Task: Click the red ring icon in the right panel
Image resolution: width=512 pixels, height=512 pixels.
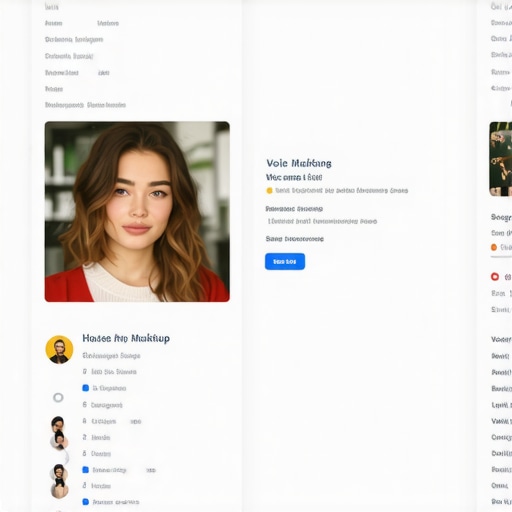Action: tap(495, 277)
